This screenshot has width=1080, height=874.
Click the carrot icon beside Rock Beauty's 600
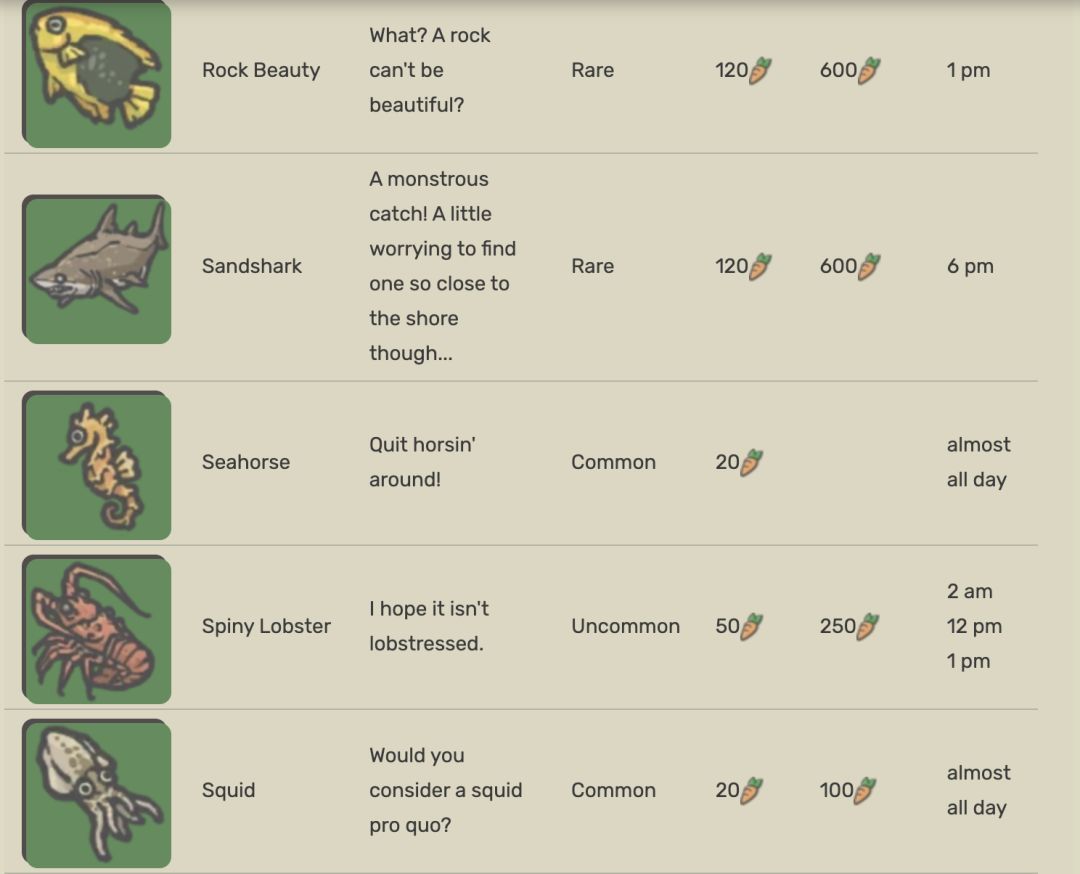click(869, 70)
